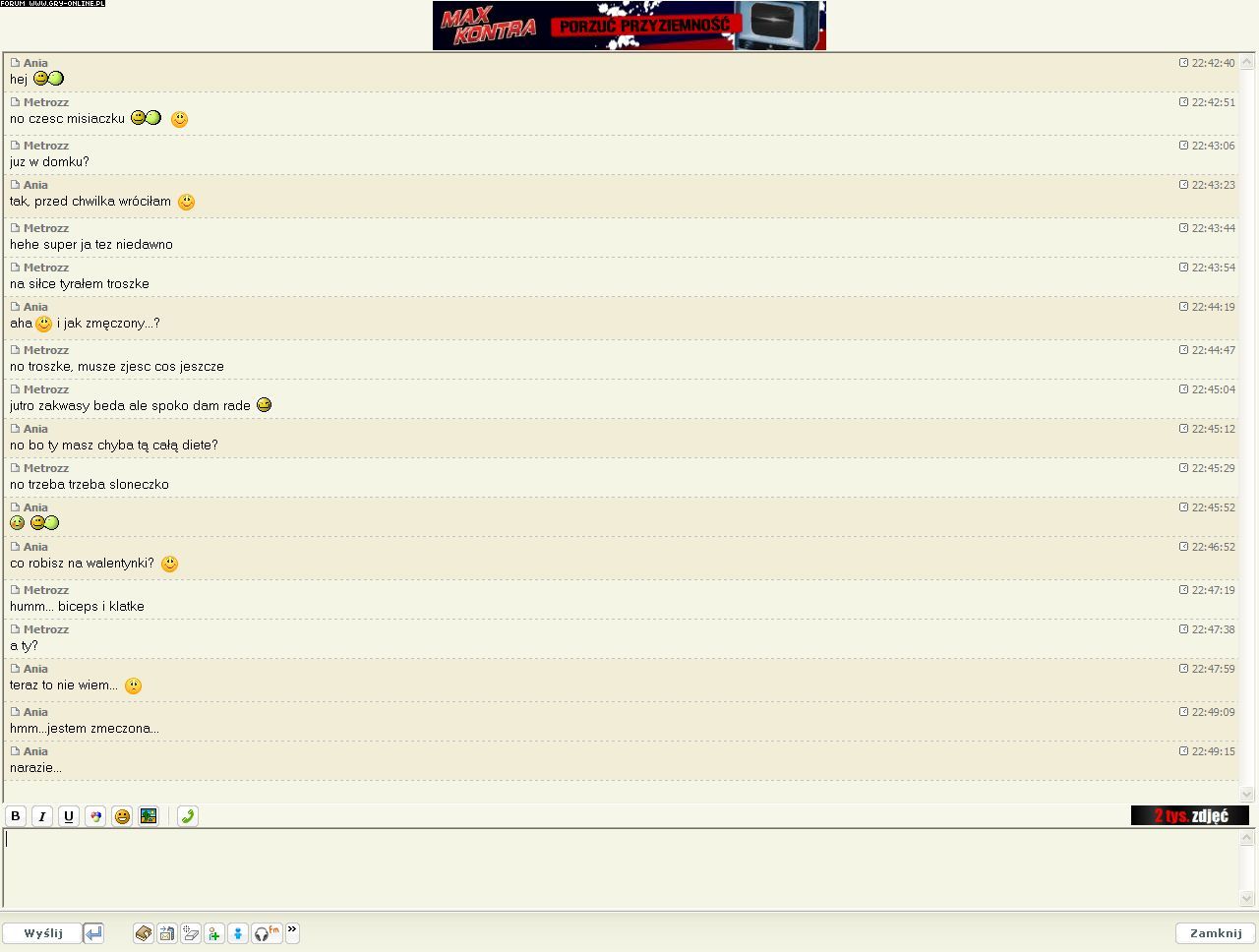This screenshot has height=952, width=1259.
Task: Click in the message input field
Action: tap(620, 867)
